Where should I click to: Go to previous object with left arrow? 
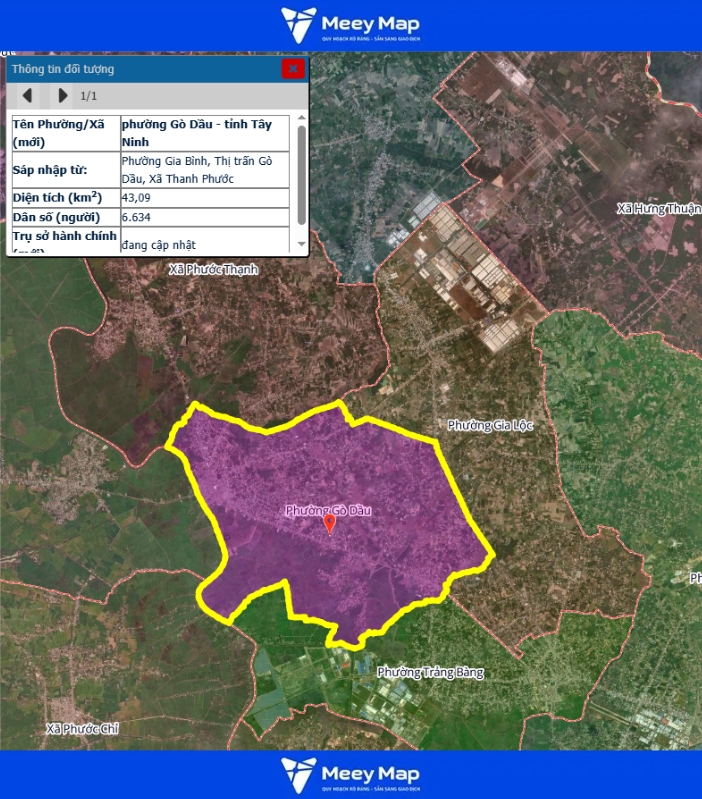tap(28, 96)
